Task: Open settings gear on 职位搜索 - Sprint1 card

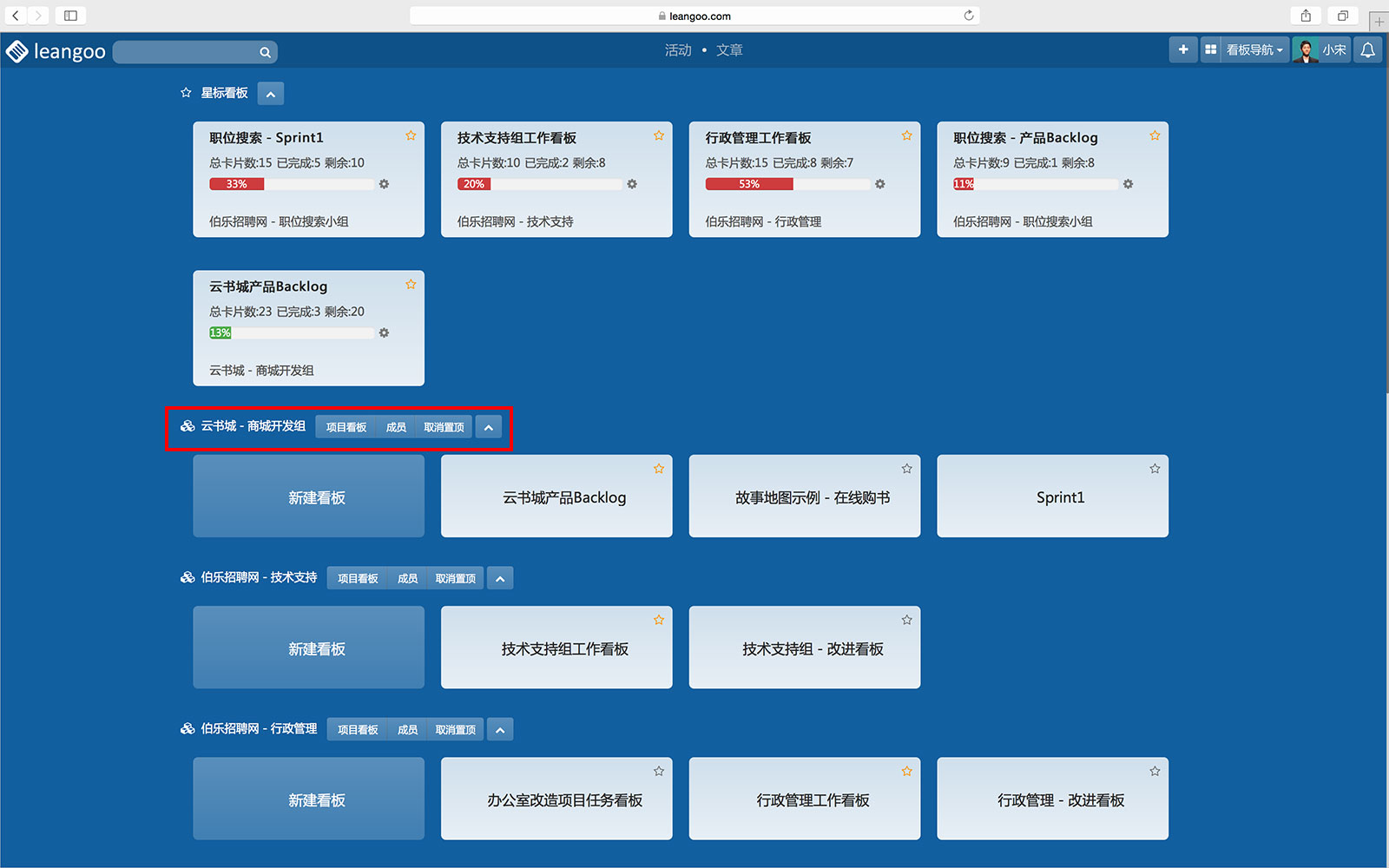Action: coord(384,184)
